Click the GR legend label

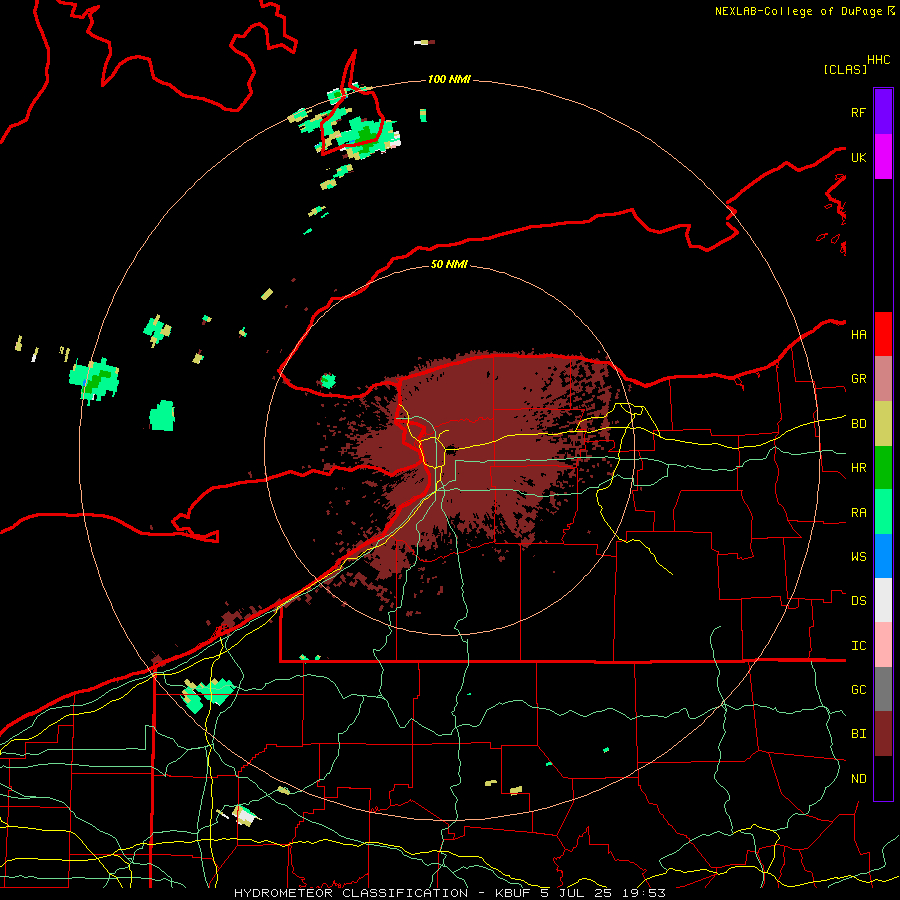point(858,379)
